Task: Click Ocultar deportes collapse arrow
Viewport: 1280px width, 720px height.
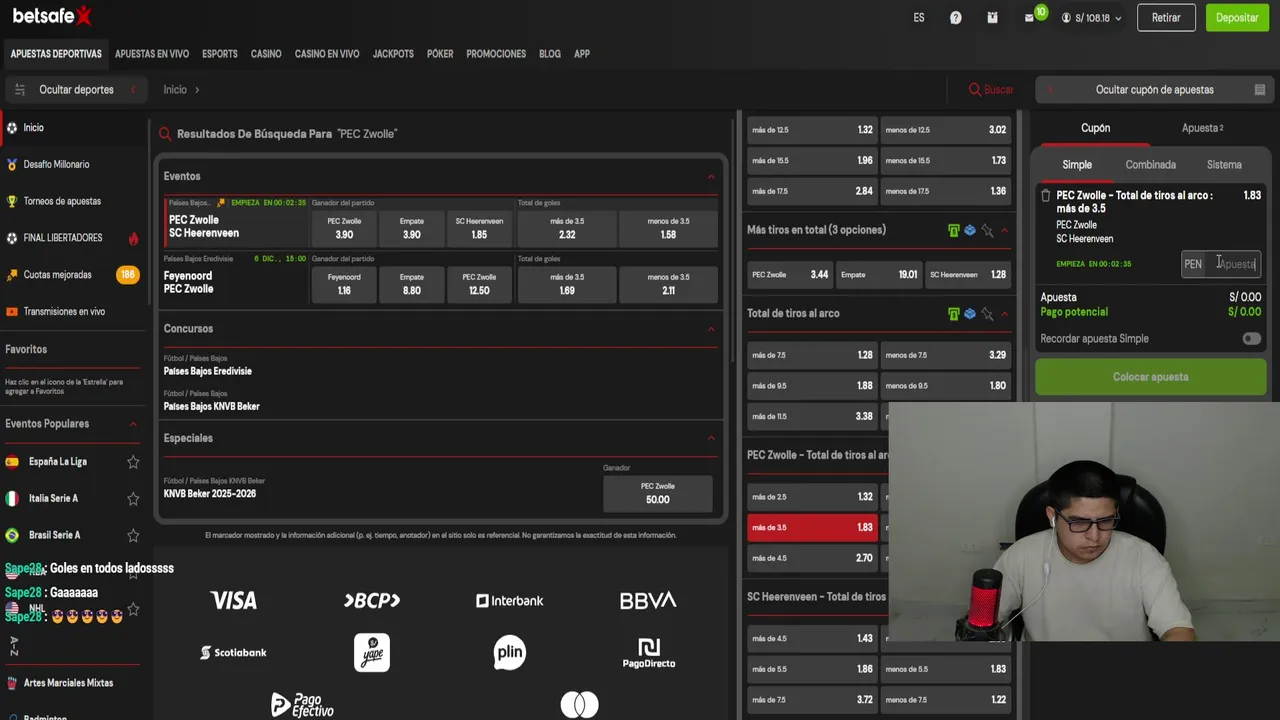Action: pos(133,90)
